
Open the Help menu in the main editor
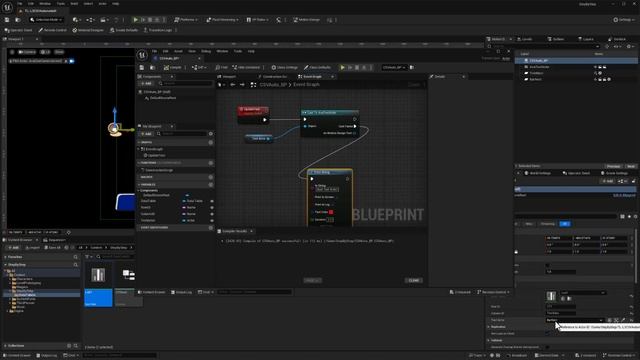[x=116, y=4]
